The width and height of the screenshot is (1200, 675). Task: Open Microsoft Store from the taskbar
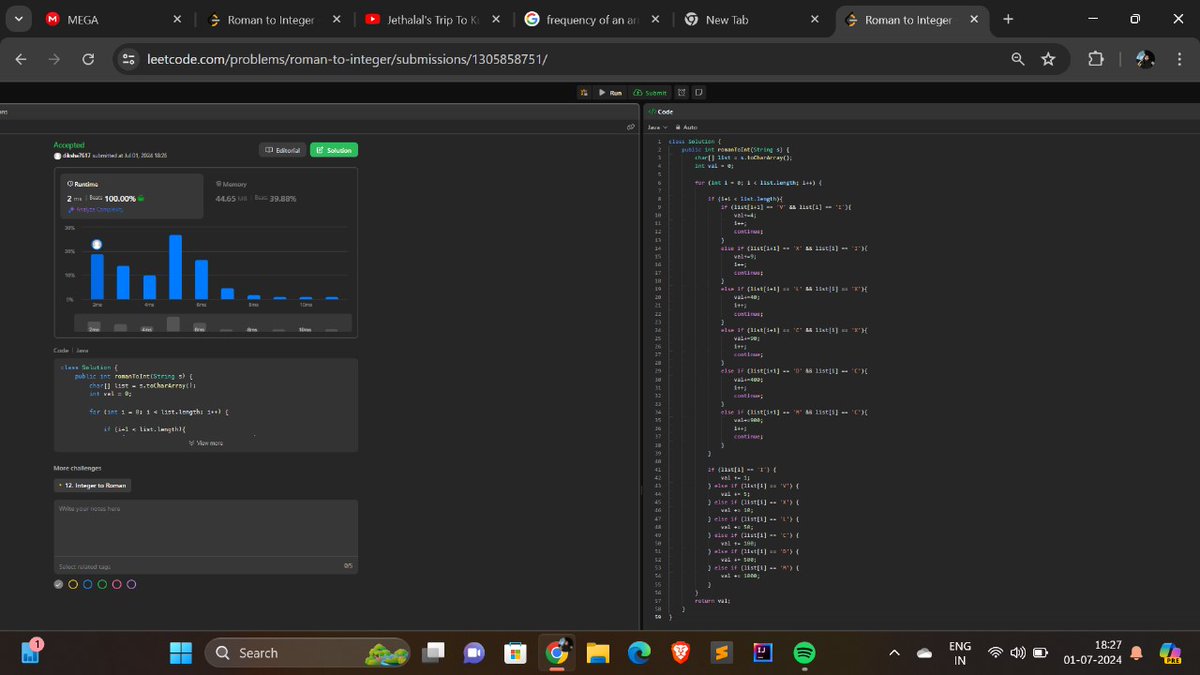point(514,653)
